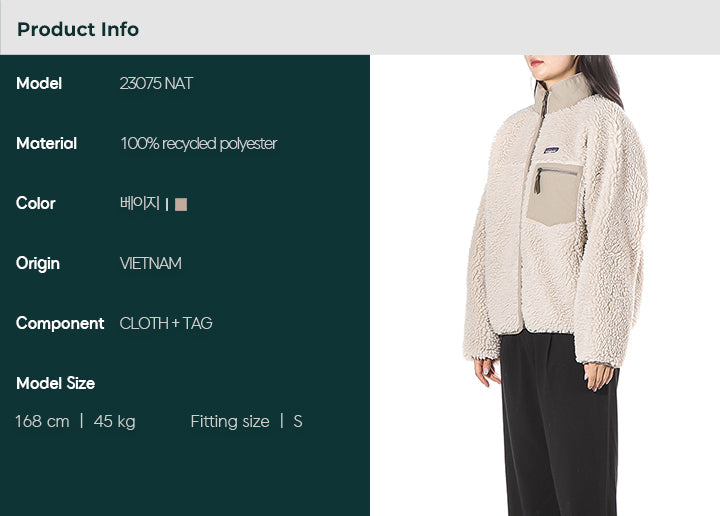Click the Origin label
The image size is (720, 516).
click(38, 264)
